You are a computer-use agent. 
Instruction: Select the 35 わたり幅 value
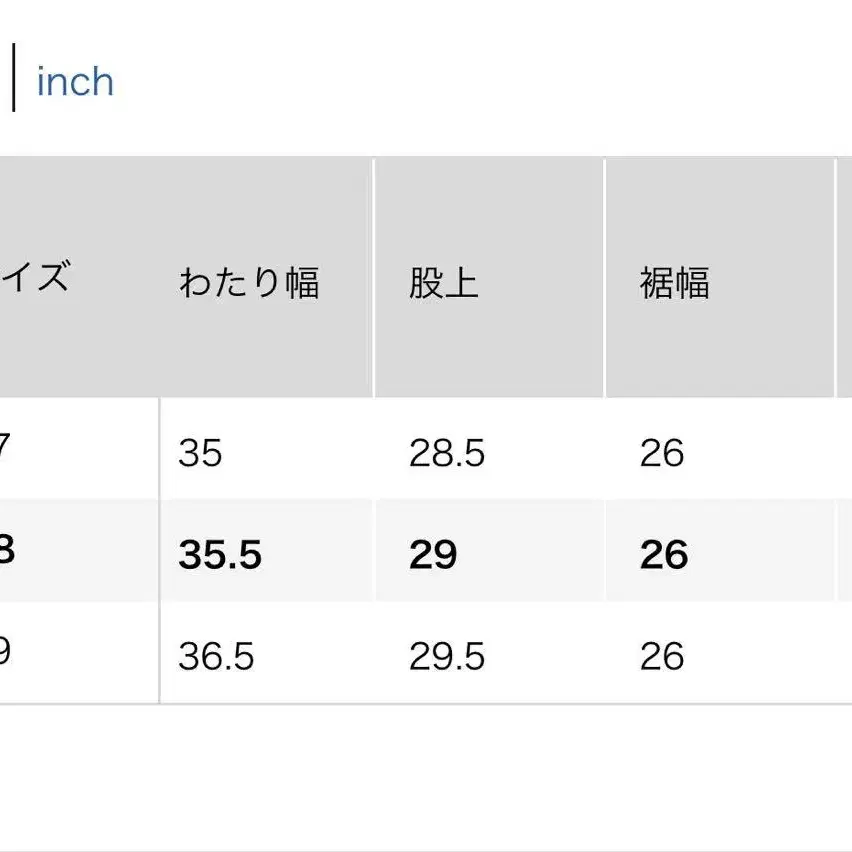[200, 454]
